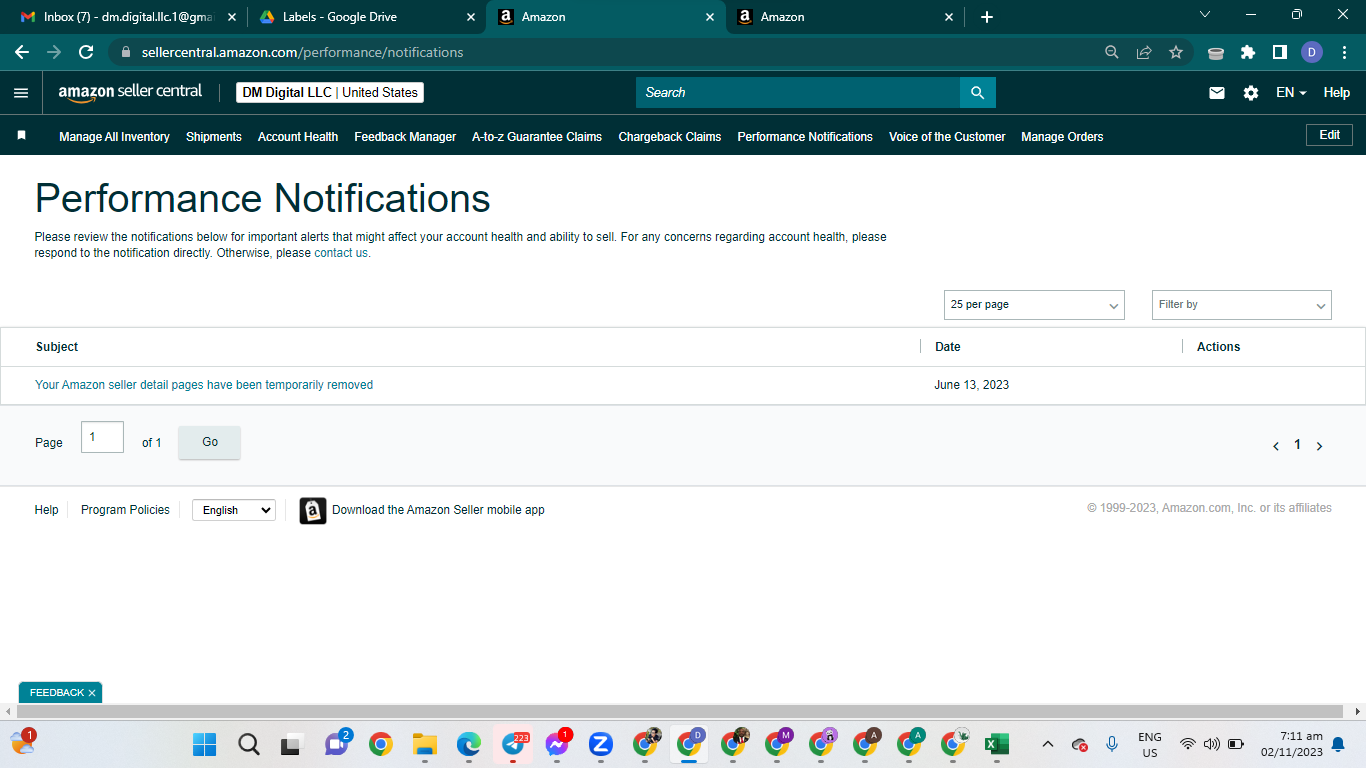
Task: View site information lock icon
Action: coord(126,52)
